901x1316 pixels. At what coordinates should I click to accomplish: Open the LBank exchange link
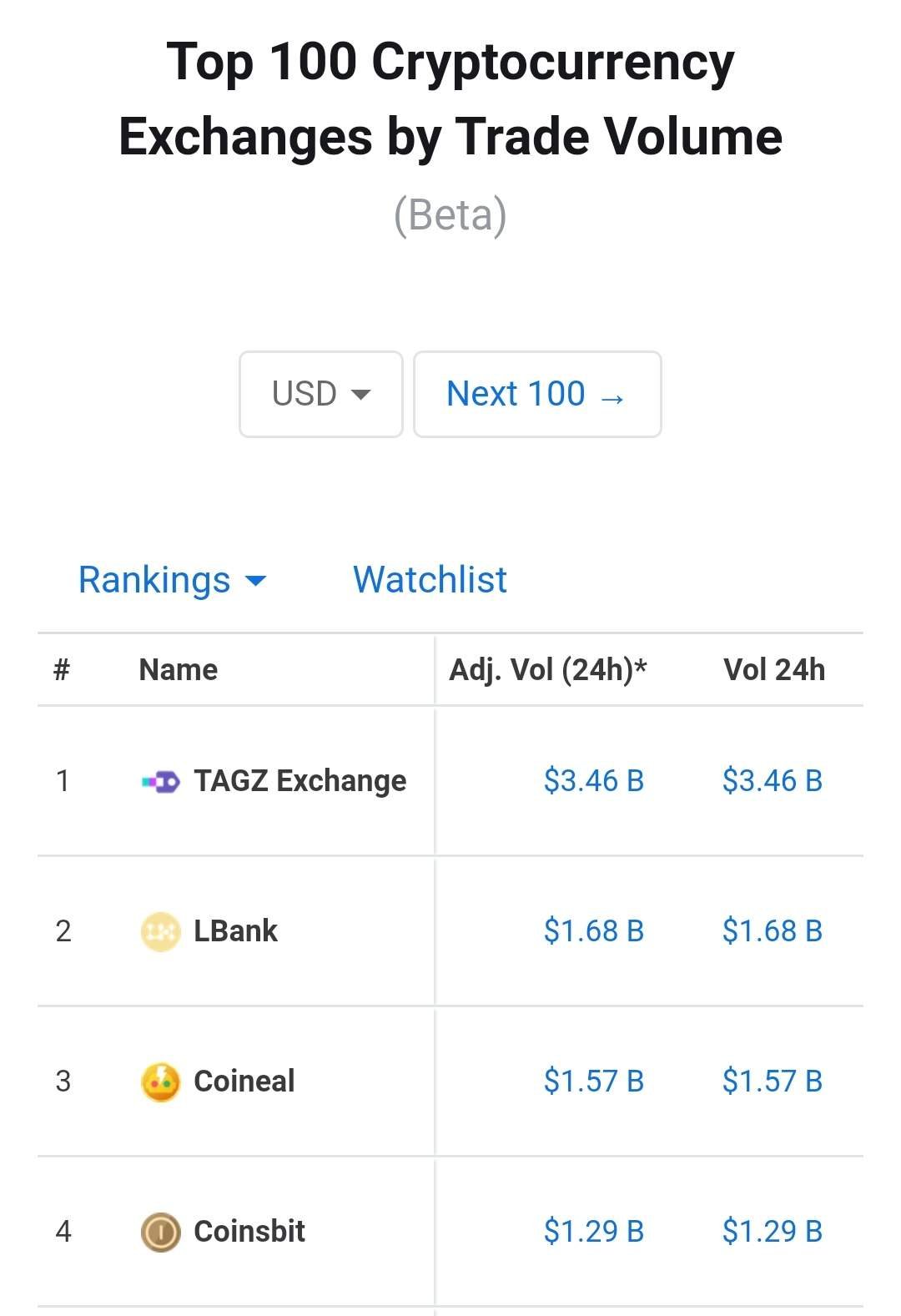235,931
